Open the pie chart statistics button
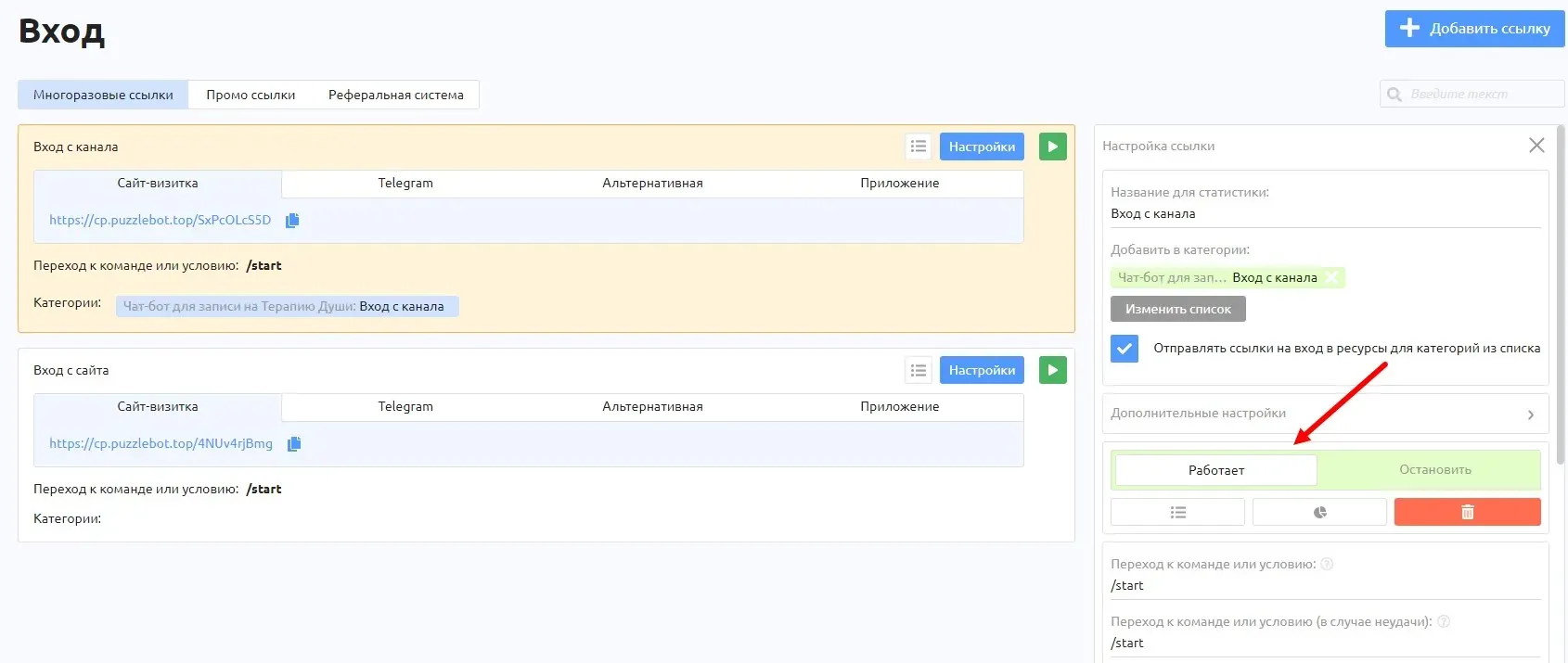1568x663 pixels. click(x=1319, y=512)
